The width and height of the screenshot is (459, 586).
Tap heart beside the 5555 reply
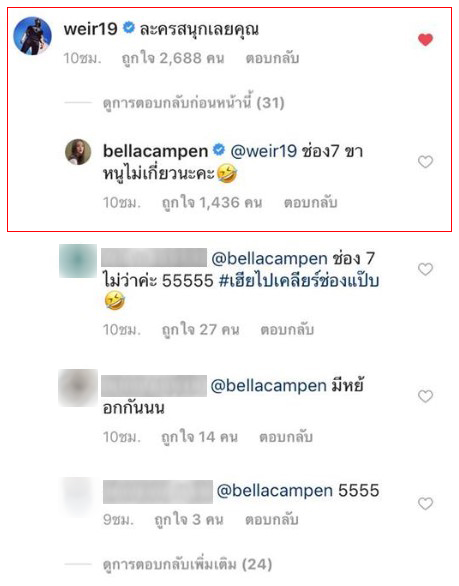(425, 503)
